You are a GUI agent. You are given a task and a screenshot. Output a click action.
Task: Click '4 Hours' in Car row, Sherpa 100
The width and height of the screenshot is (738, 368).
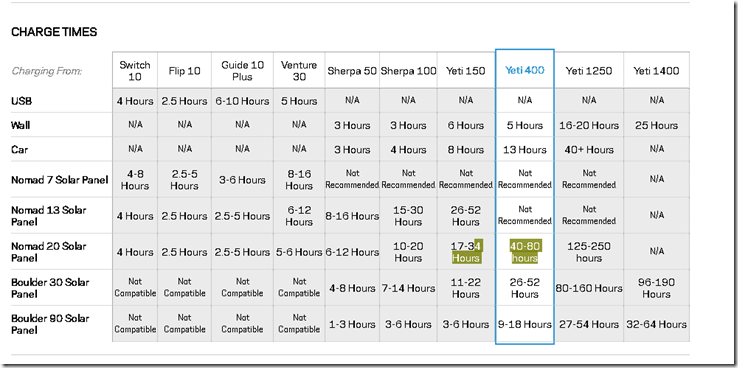(408, 150)
